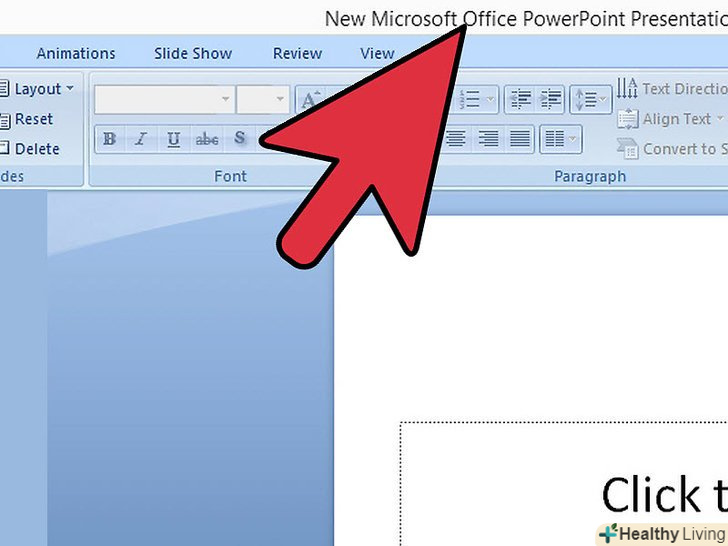
Task: Toggle Bold formatting
Action: click(x=110, y=139)
